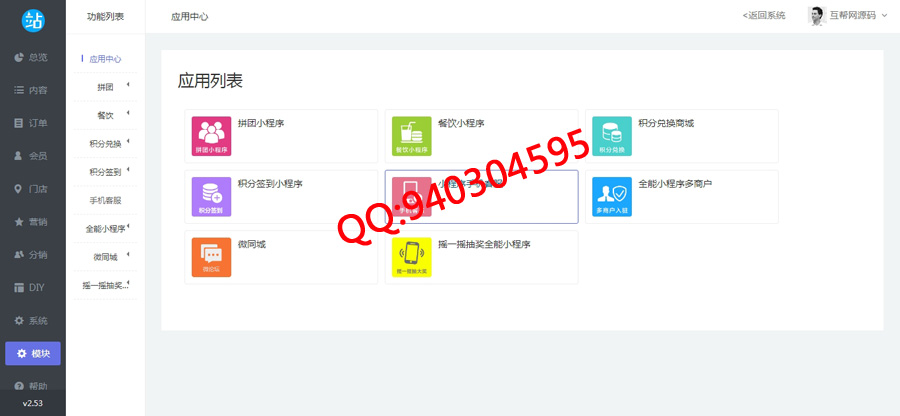Open the 微同城 orange chat icon
The width and height of the screenshot is (900, 416).
211,257
